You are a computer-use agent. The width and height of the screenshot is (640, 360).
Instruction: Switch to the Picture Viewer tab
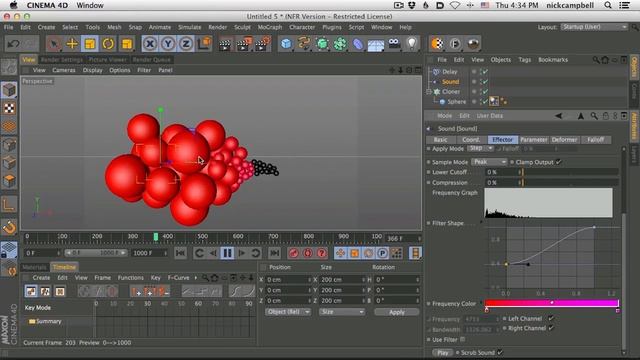(107, 60)
